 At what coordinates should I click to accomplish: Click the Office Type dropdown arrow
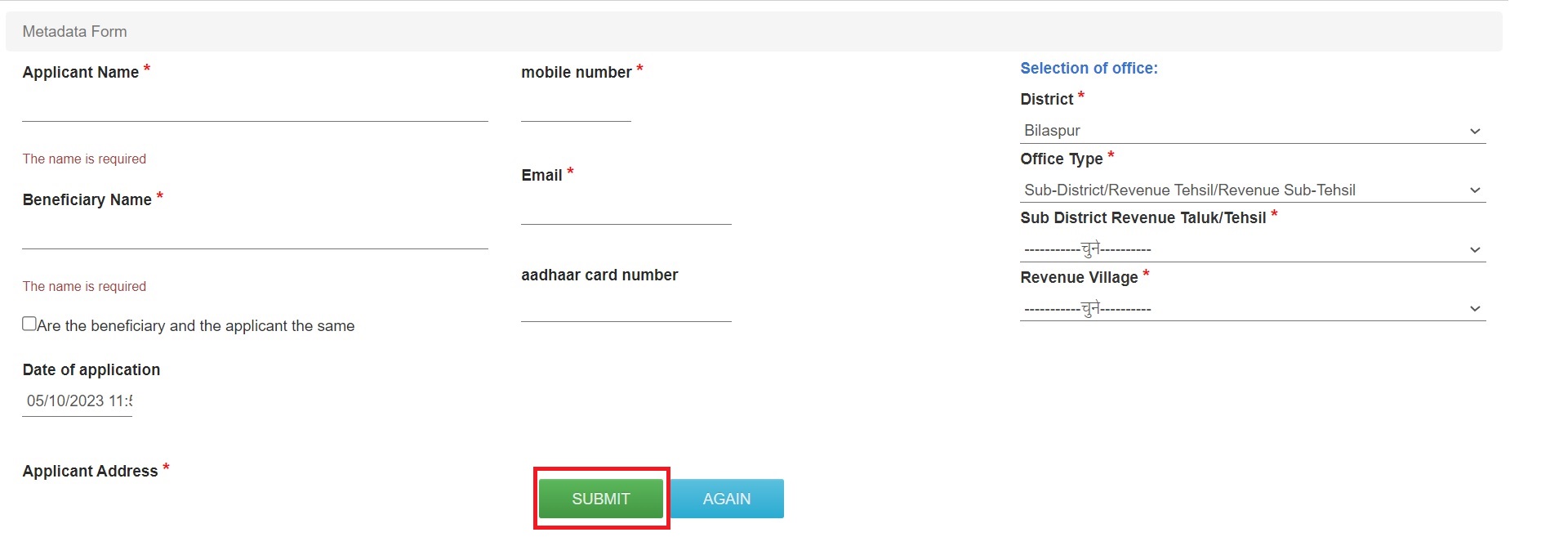point(1475,190)
